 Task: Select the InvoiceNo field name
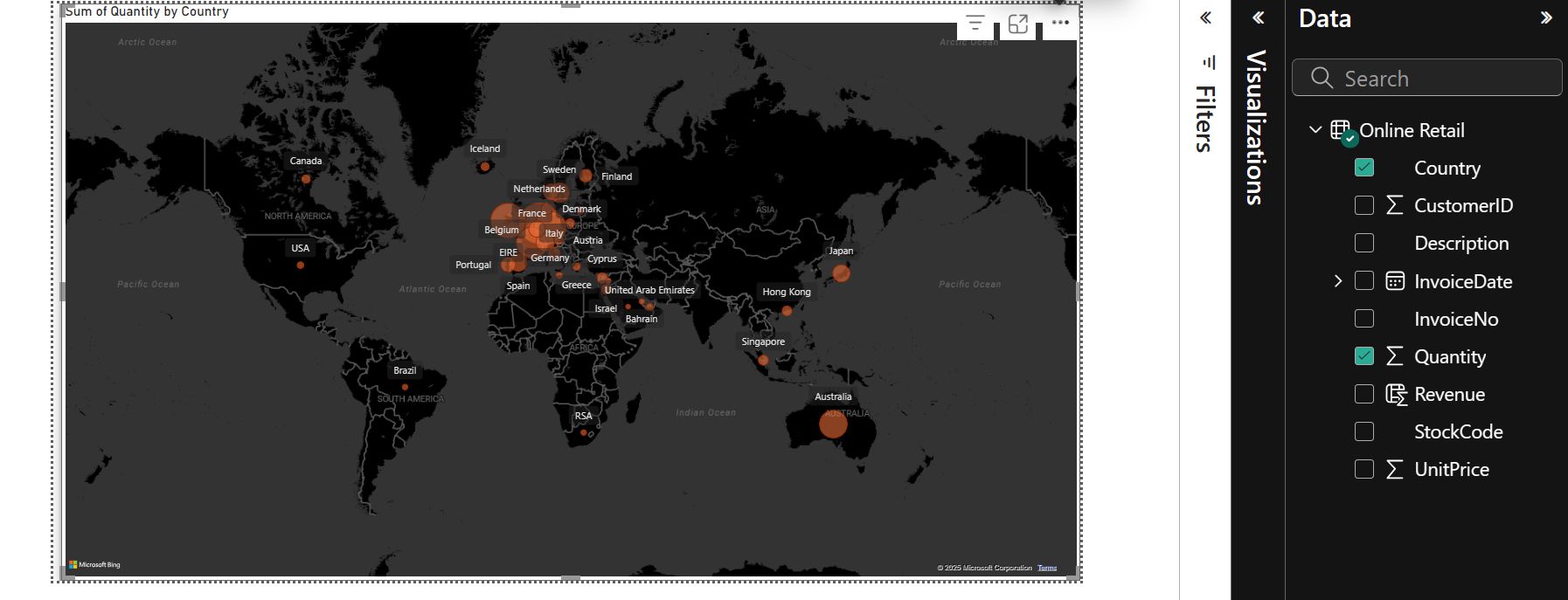1456,319
